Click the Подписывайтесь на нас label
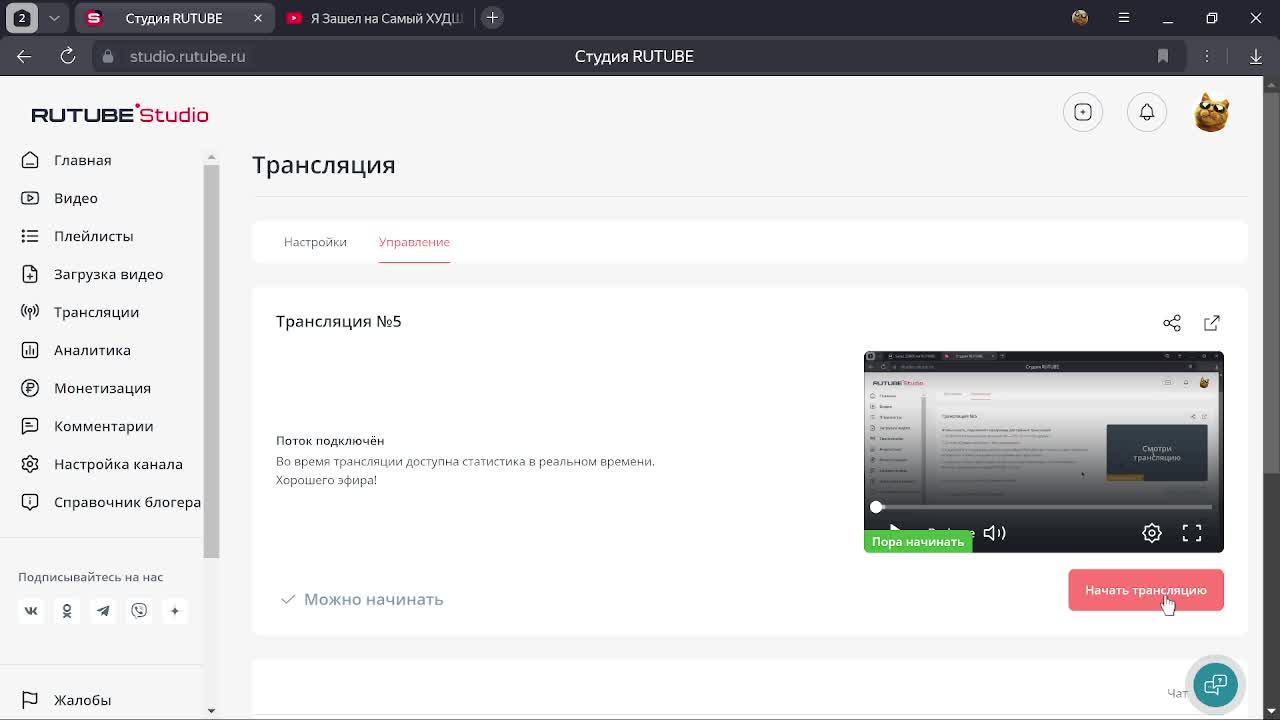This screenshot has width=1280, height=720. coord(90,577)
